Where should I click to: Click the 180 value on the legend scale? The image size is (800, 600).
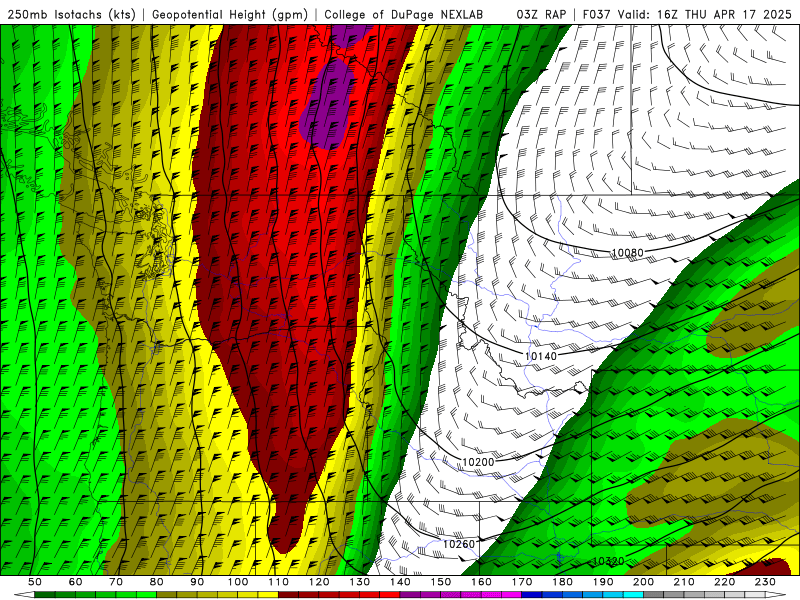pos(562,582)
